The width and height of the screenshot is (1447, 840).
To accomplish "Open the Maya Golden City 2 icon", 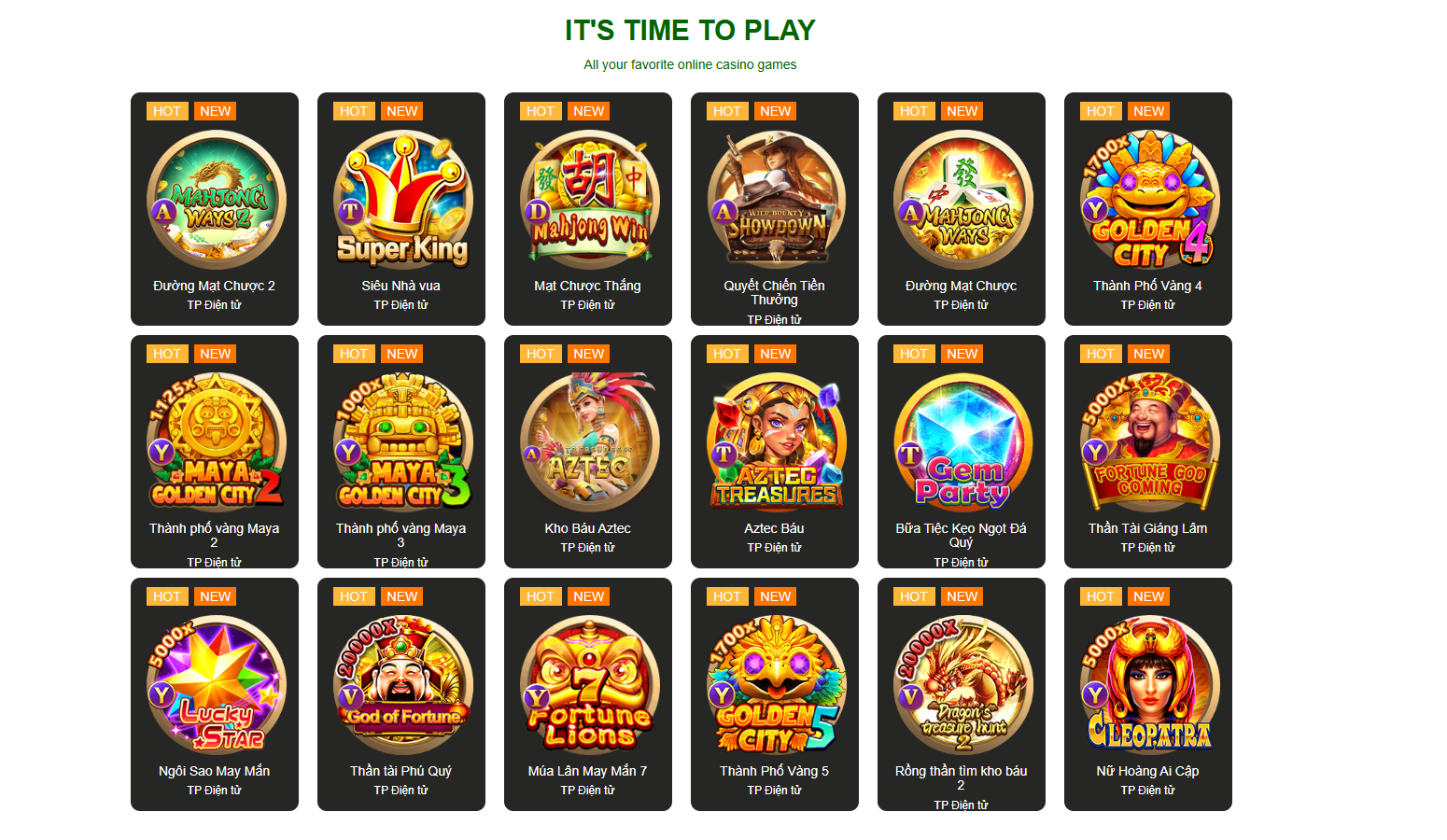I will pyautogui.click(x=216, y=442).
